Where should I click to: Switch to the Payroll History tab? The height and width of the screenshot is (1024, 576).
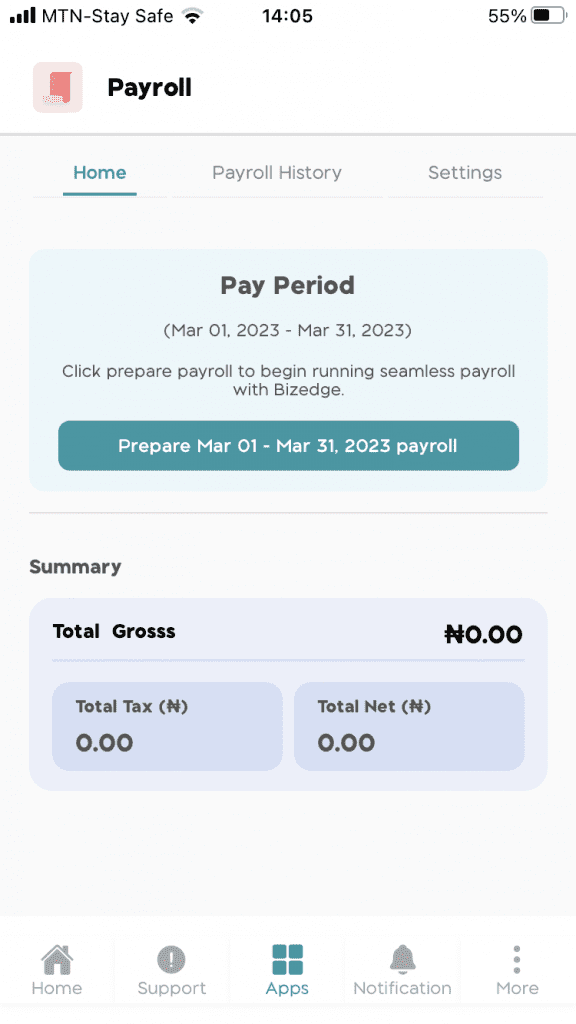coord(276,172)
